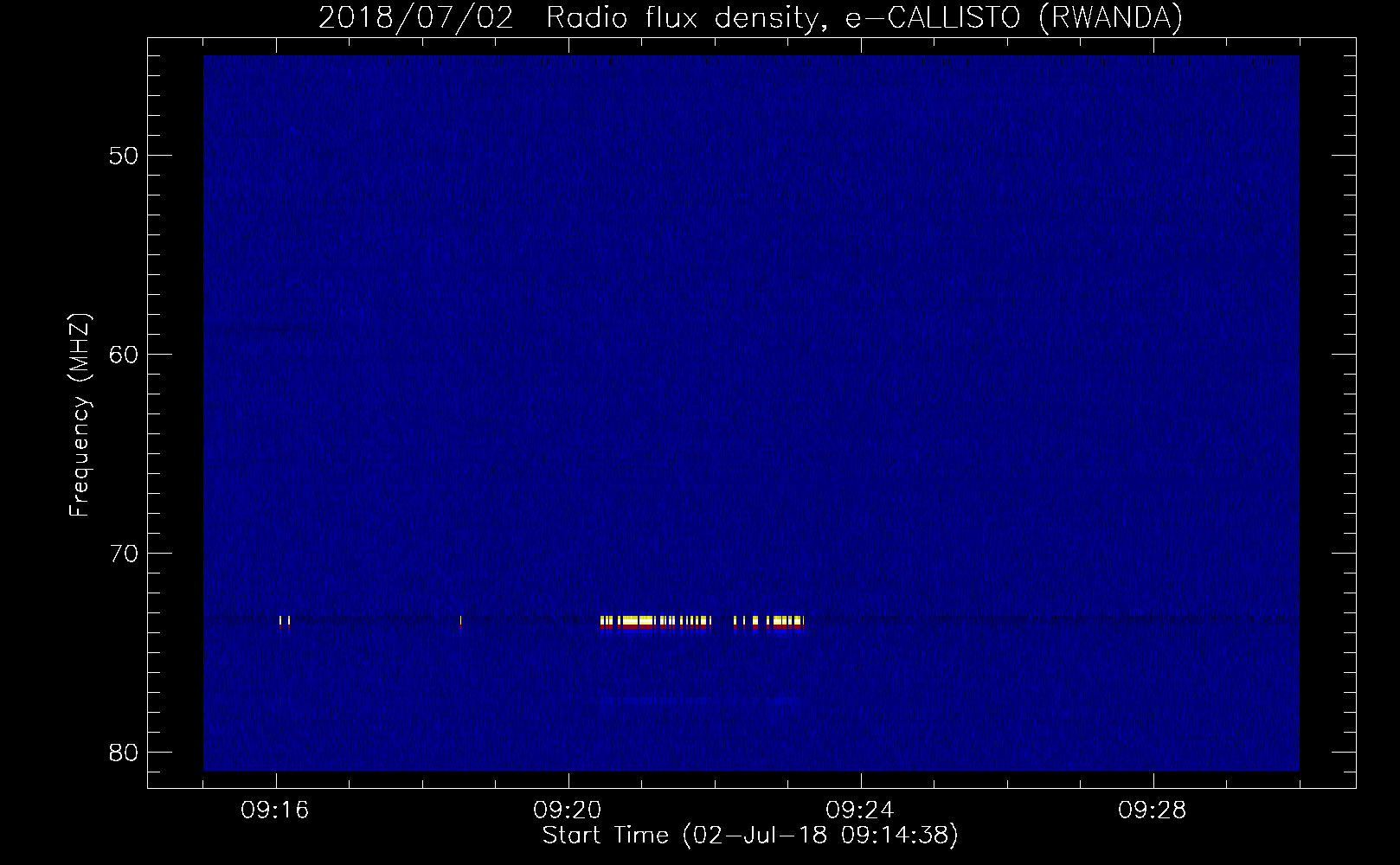The image size is (1400, 865).
Task: Select the 09:28 time tick label
Action: (x=1153, y=811)
